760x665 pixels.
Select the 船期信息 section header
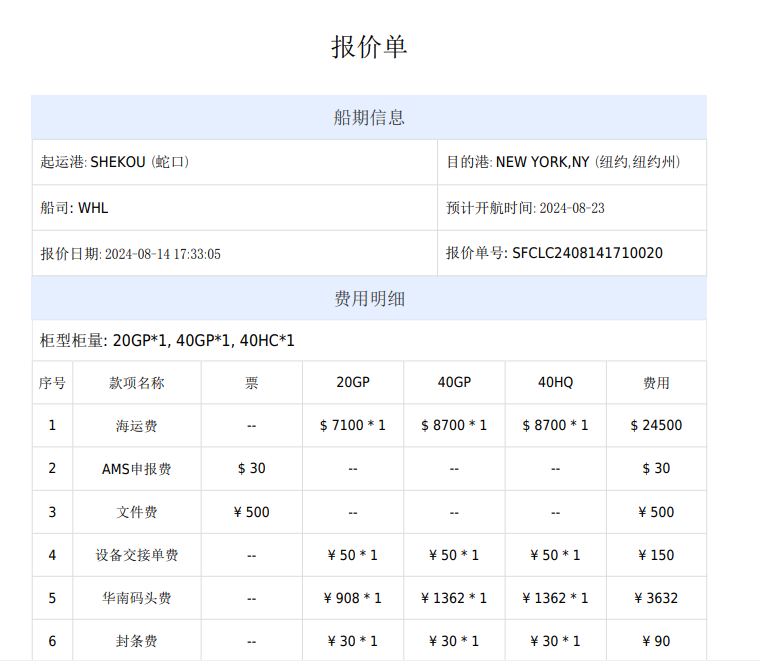pyautogui.click(x=369, y=118)
